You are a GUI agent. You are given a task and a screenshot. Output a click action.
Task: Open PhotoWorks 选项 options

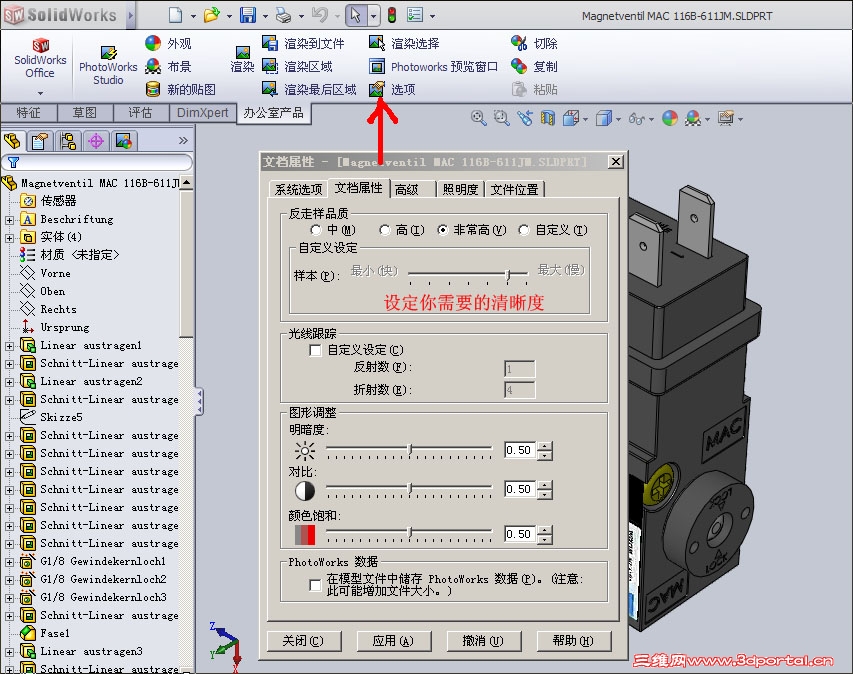[x=392, y=89]
